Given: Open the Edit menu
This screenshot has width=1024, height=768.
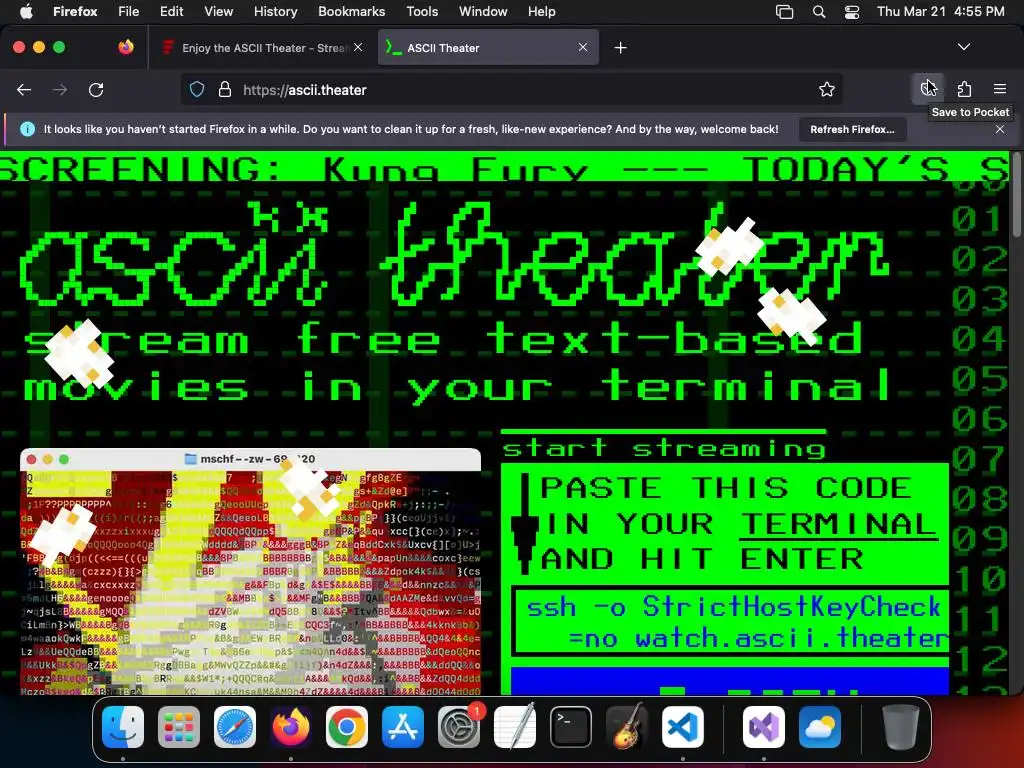Looking at the screenshot, I should 171,11.
